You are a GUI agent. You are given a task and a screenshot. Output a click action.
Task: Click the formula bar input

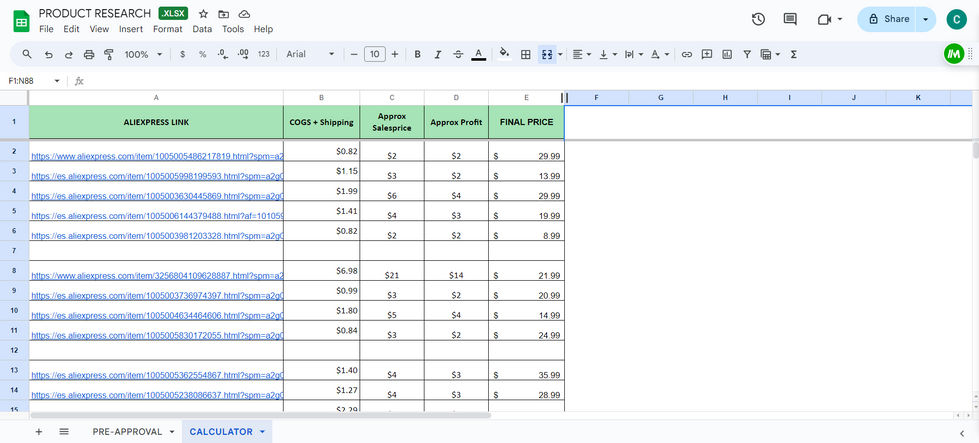[x=531, y=81]
